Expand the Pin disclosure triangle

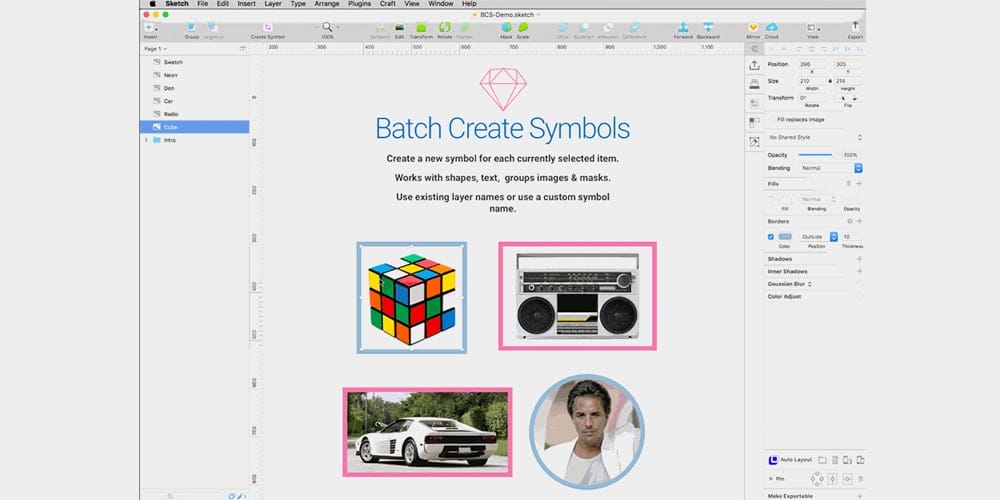click(x=771, y=478)
